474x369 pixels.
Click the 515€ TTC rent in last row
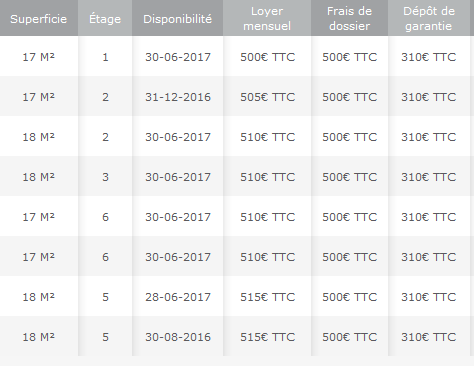268,337
